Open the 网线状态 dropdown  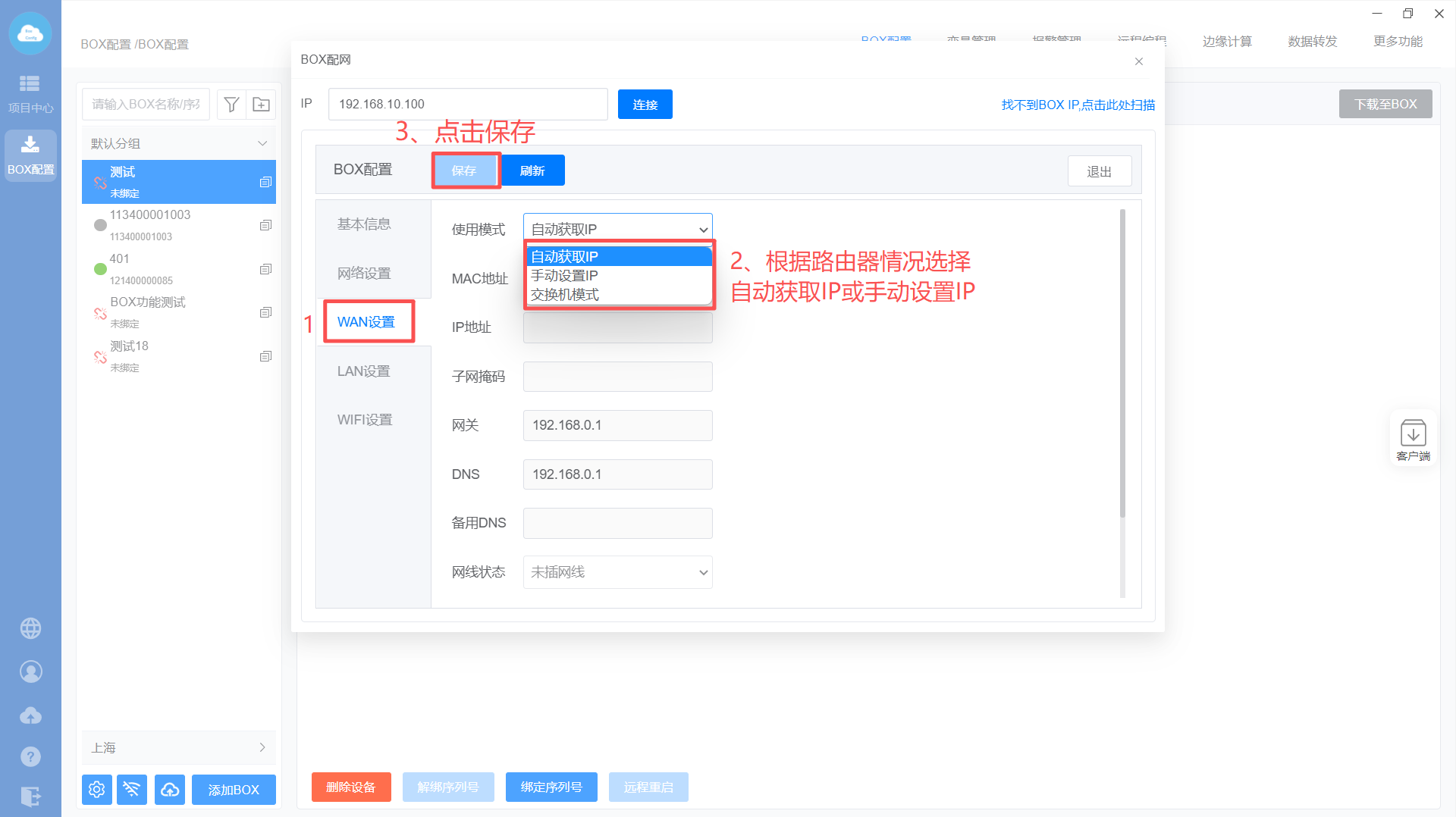pos(617,572)
